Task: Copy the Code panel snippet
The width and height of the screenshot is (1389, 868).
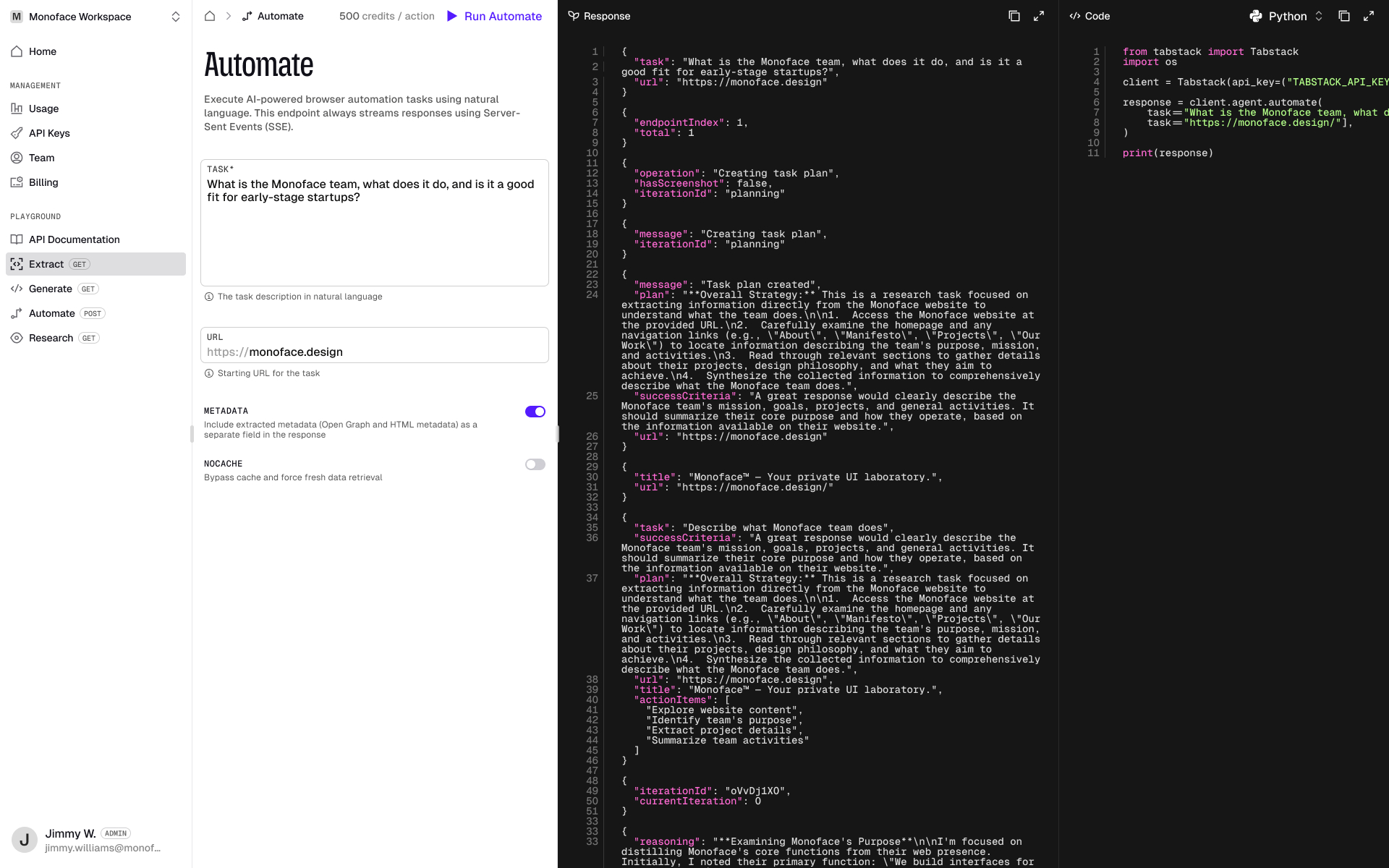Action: (x=1344, y=16)
